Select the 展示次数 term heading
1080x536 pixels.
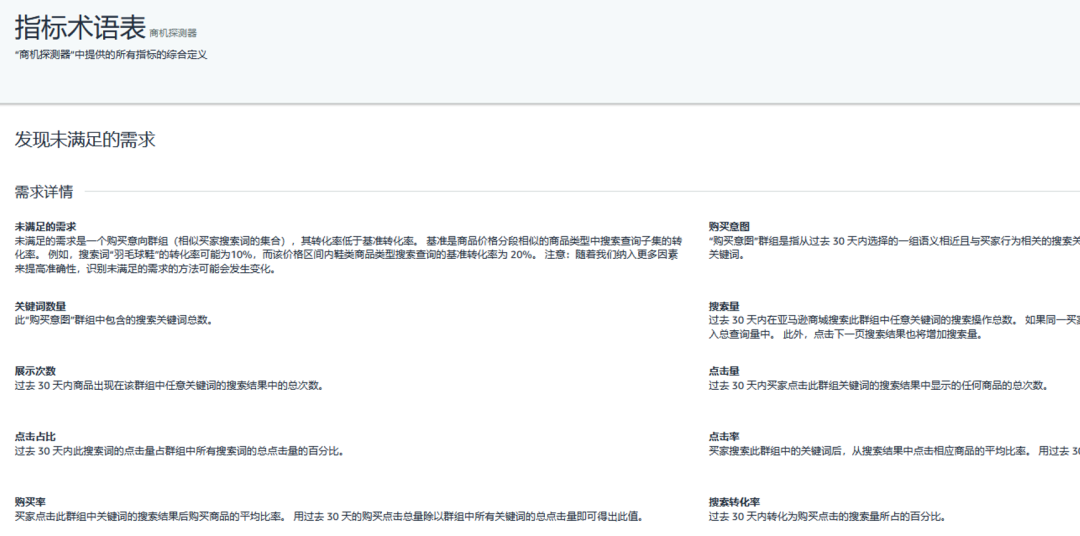pyautogui.click(x=35, y=371)
